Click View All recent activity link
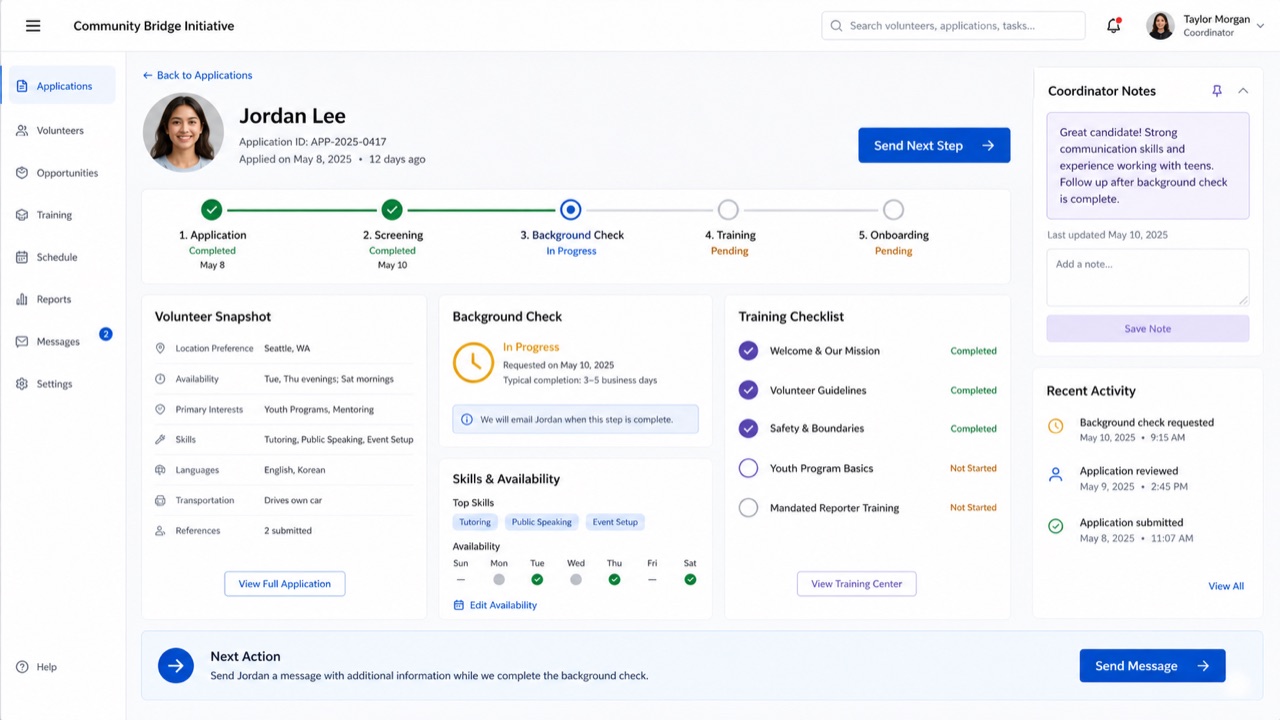The width and height of the screenshot is (1280, 720). click(x=1226, y=586)
